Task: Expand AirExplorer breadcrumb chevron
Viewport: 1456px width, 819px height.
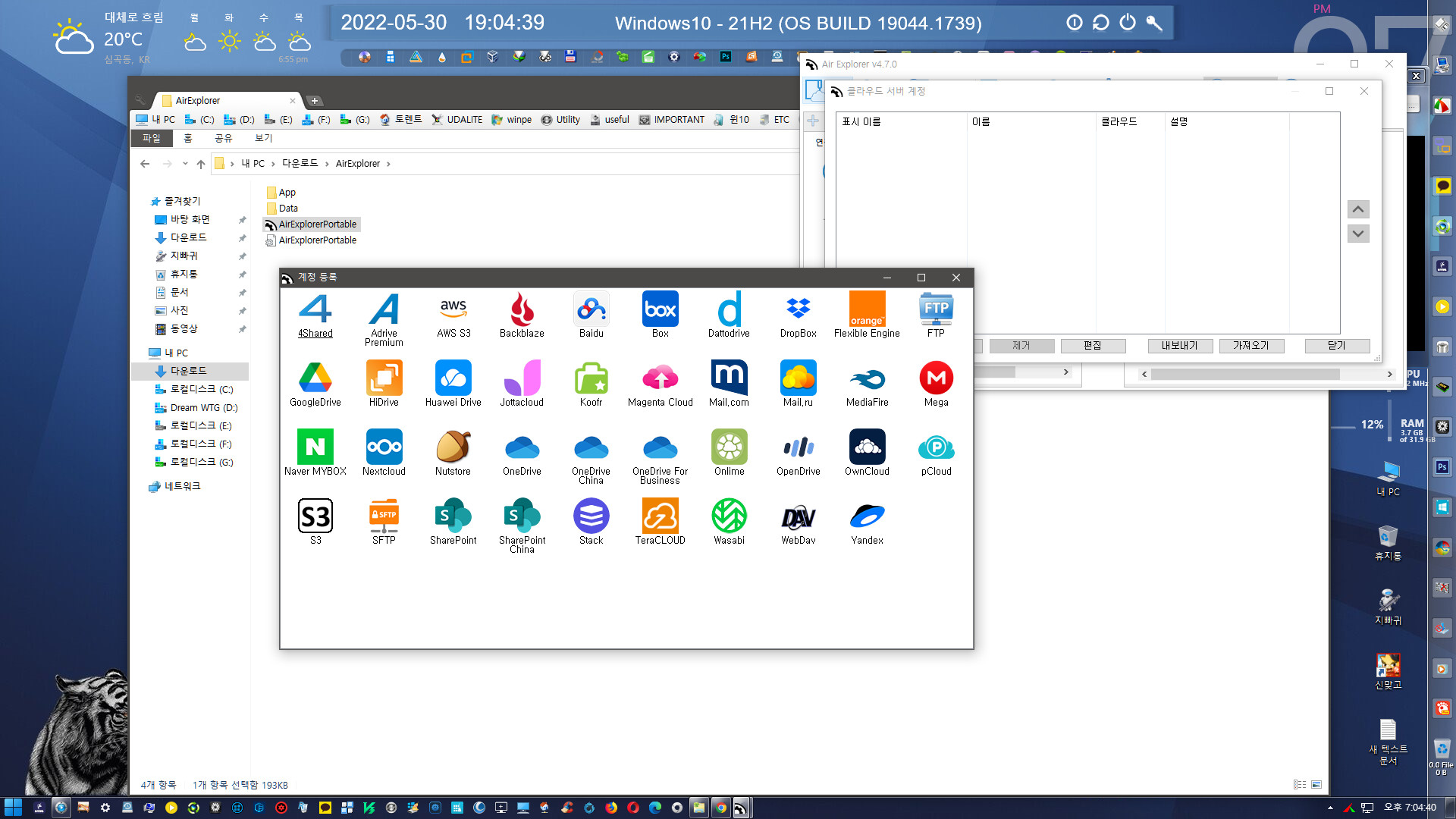Action: pos(388,164)
